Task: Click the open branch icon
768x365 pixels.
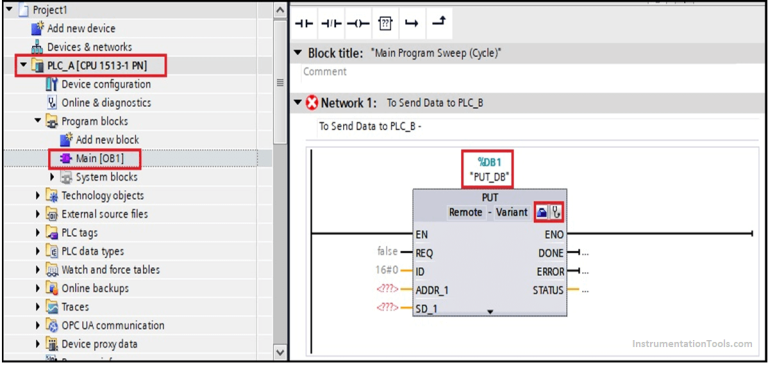Action: [x=411, y=23]
